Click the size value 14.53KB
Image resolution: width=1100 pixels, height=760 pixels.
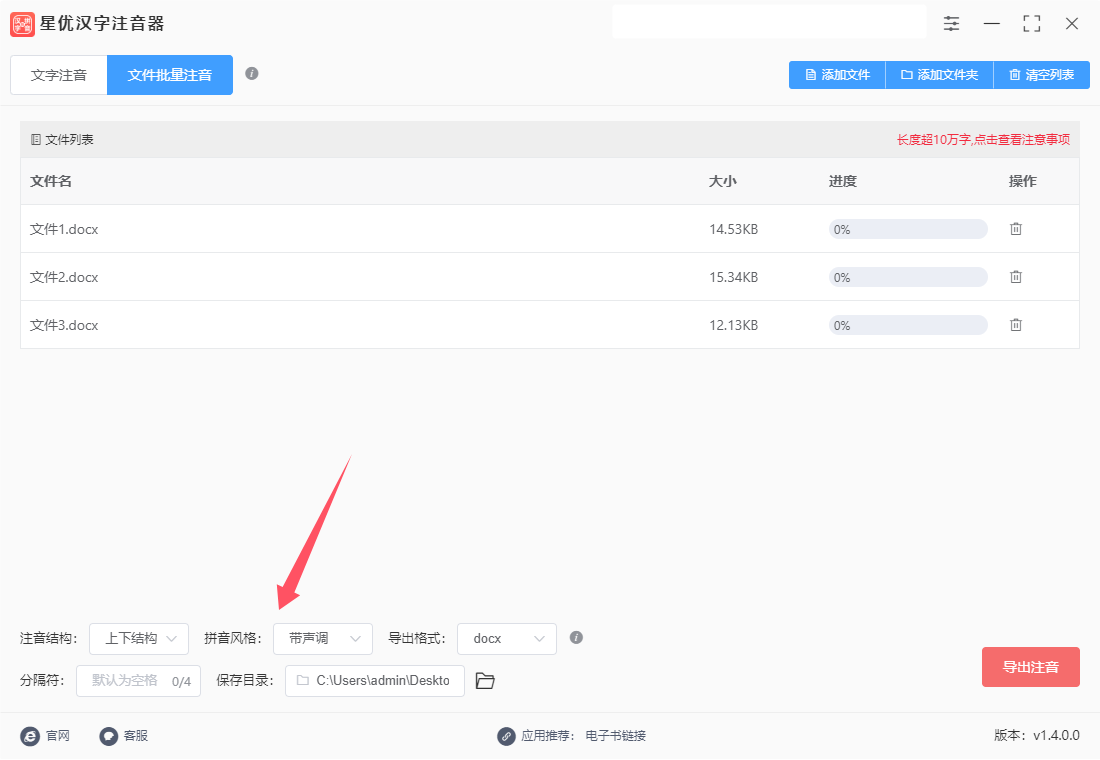[x=733, y=229]
